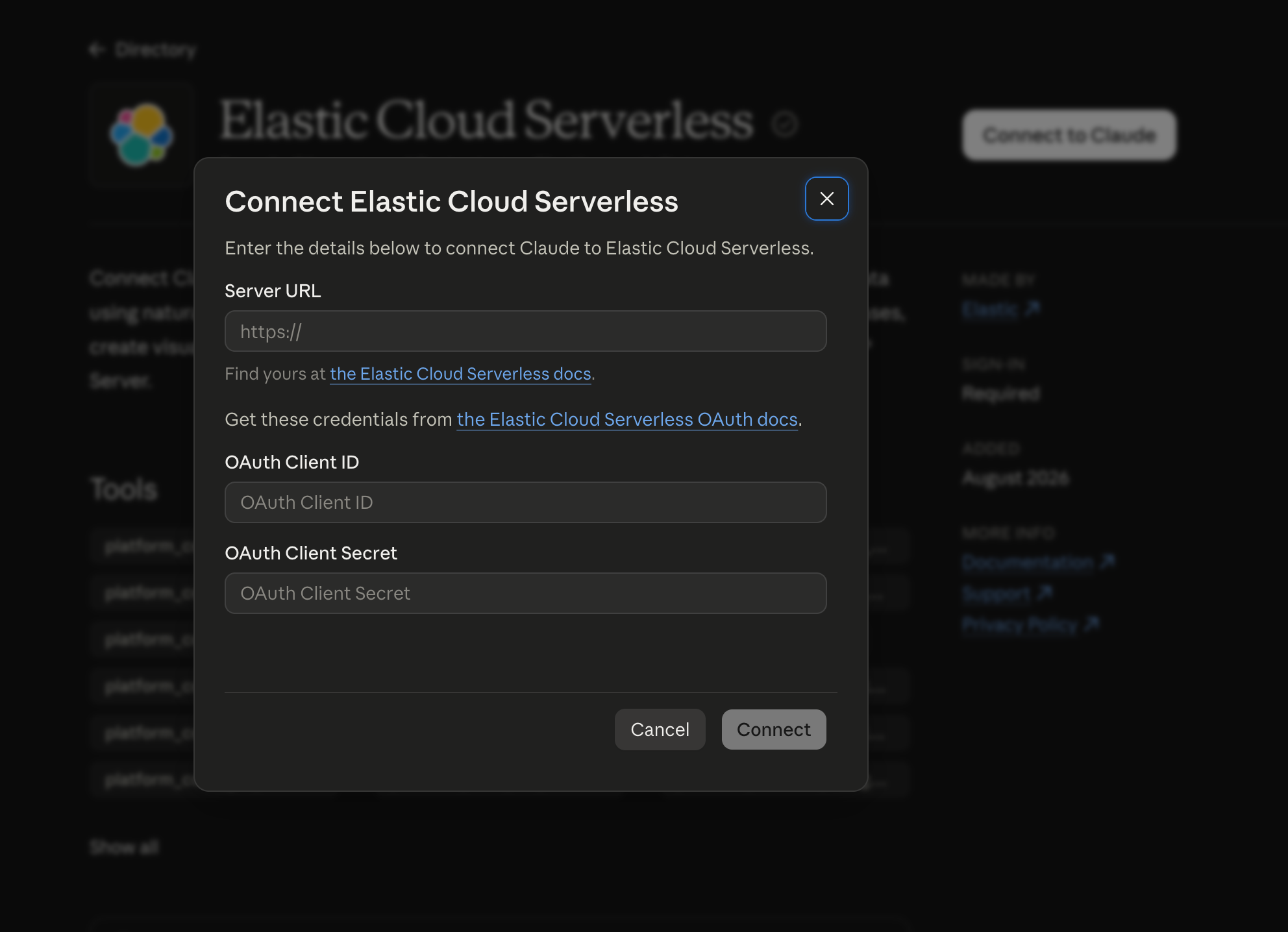Click Show all below the tools list

(x=124, y=847)
